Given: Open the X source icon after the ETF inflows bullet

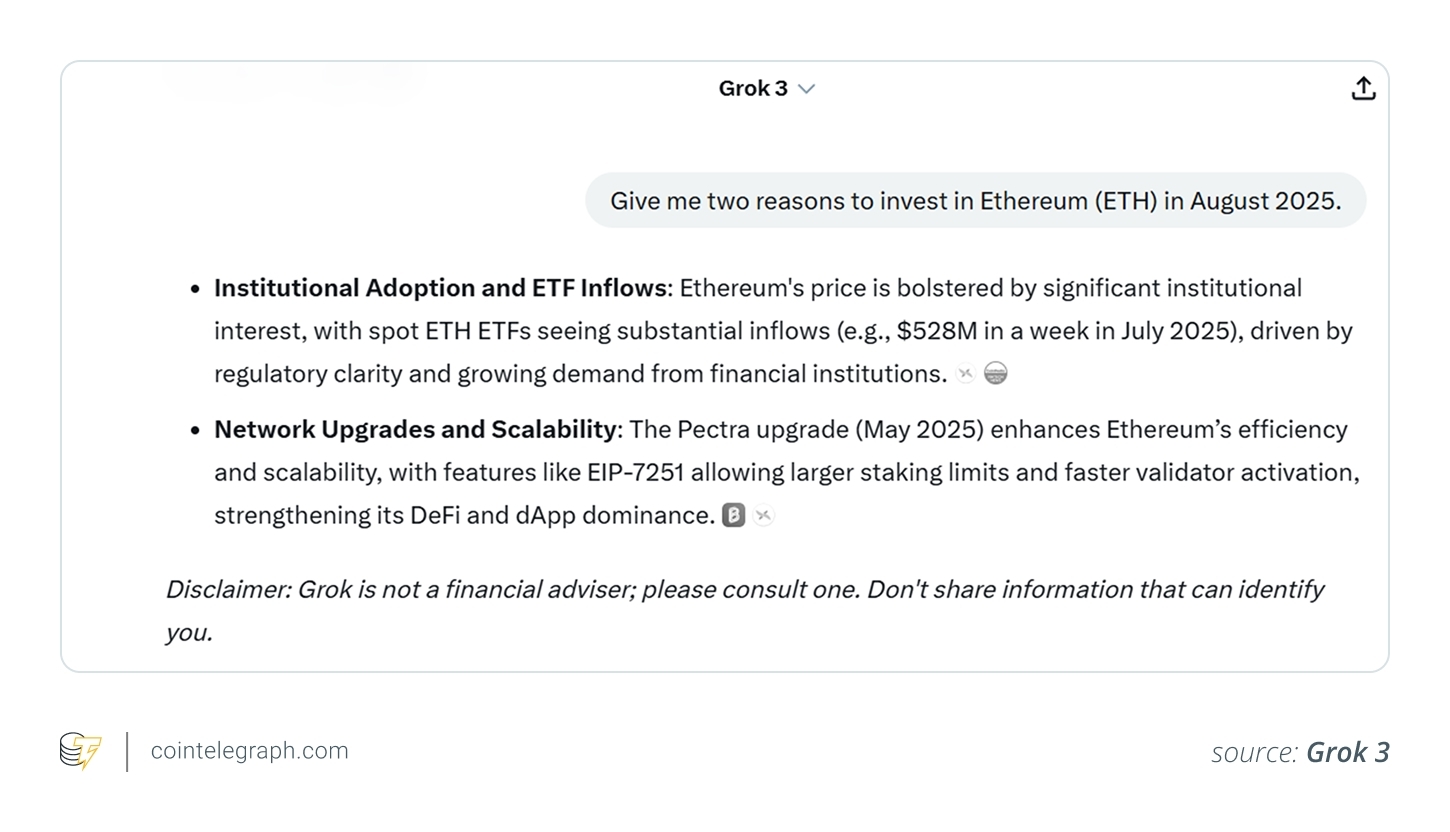Looking at the screenshot, I should (965, 374).
